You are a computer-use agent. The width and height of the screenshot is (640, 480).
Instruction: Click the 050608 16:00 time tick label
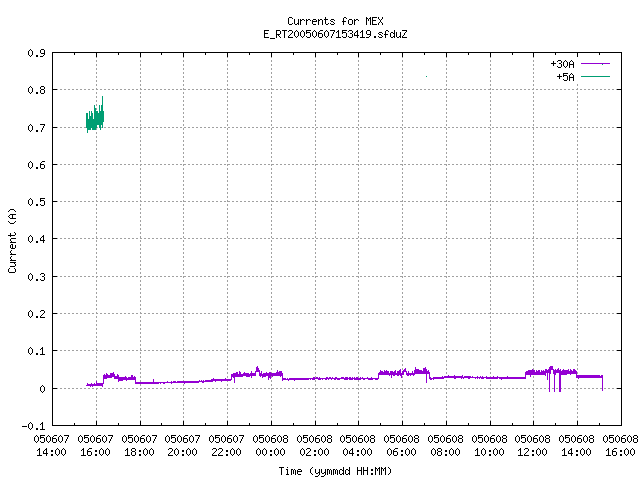620,446
